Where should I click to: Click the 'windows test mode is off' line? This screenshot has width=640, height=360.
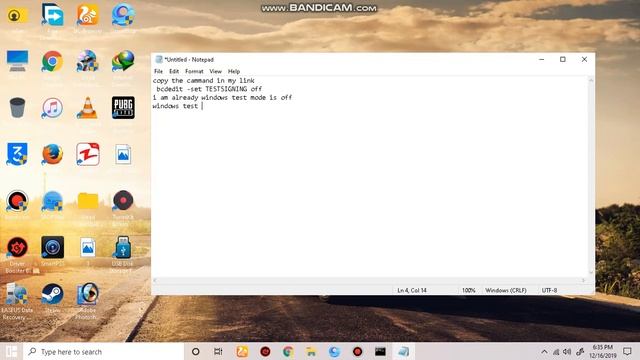tap(247, 98)
